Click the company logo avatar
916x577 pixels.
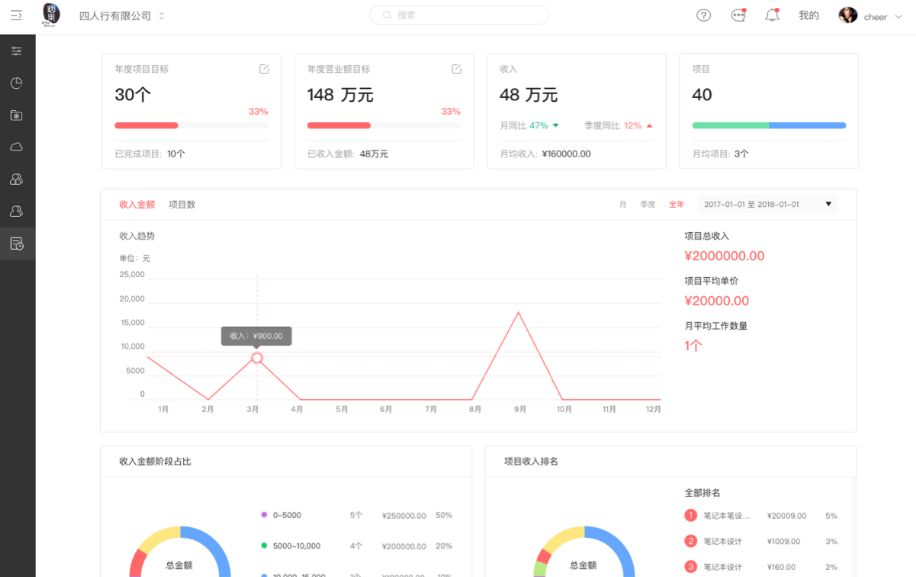pyautogui.click(x=51, y=14)
